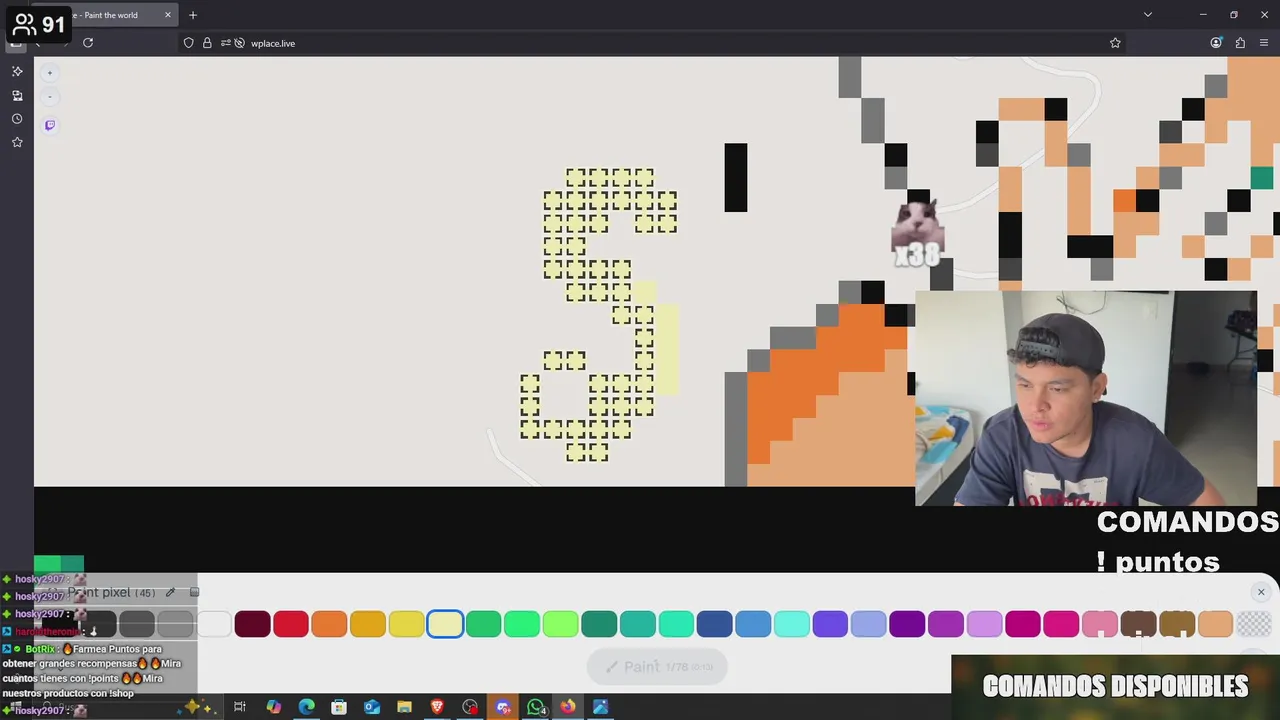The image size is (1280, 720).
Task: Open site permissions icon in address bar
Action: [226, 43]
